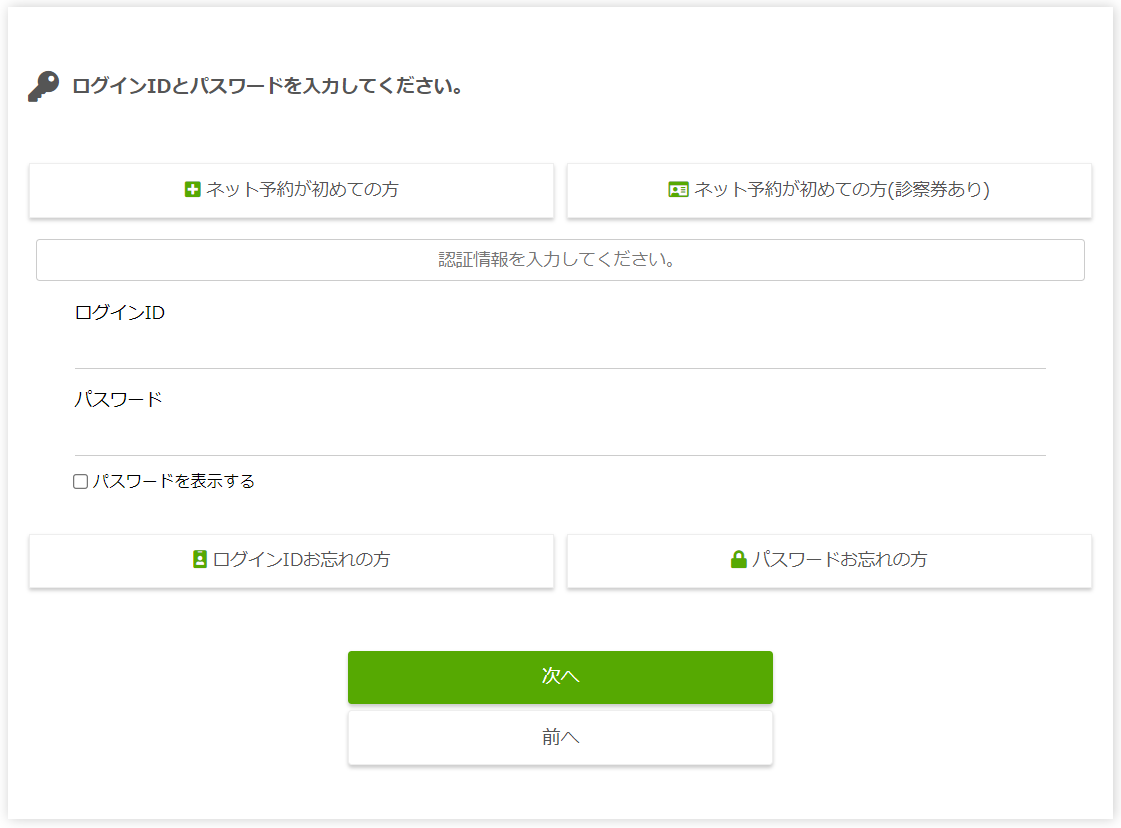Screen dimensions: 1121x828
Task: Click the green badge icon next to ログインIDお忘れの方
Action: [200, 559]
